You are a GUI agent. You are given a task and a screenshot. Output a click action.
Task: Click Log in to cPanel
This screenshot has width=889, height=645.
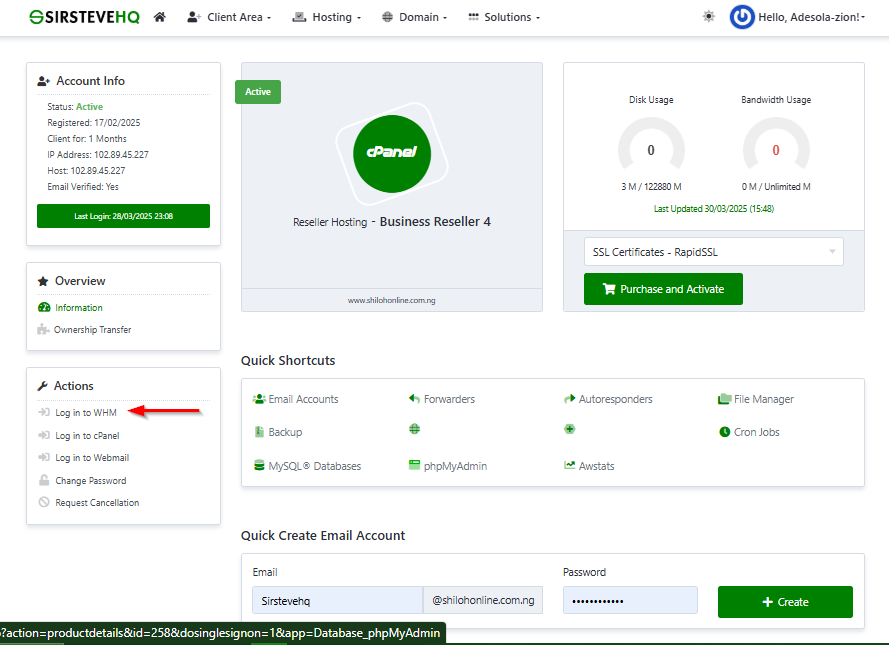(79, 435)
